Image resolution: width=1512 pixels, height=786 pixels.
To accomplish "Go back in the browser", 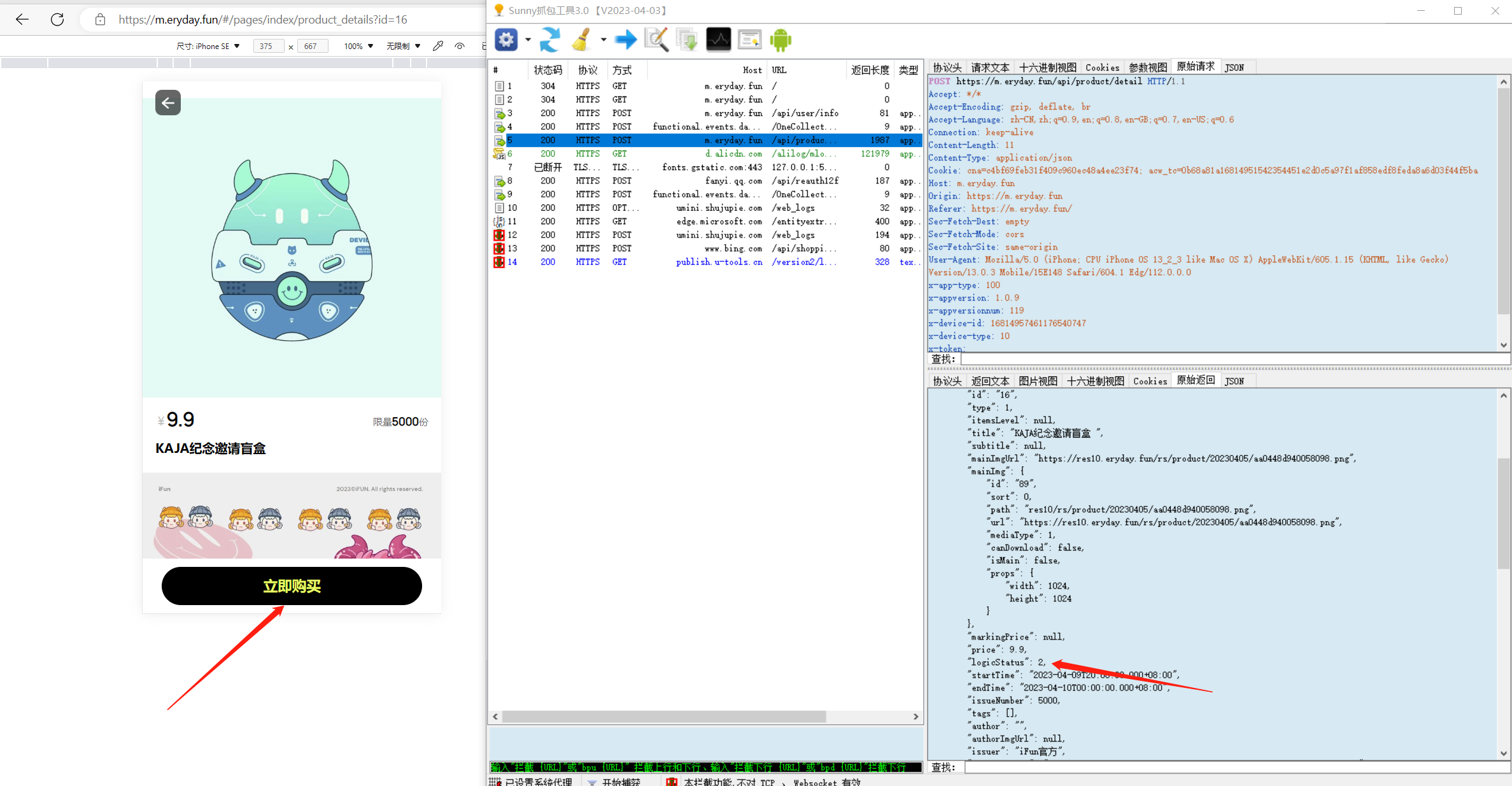I will pos(22,19).
